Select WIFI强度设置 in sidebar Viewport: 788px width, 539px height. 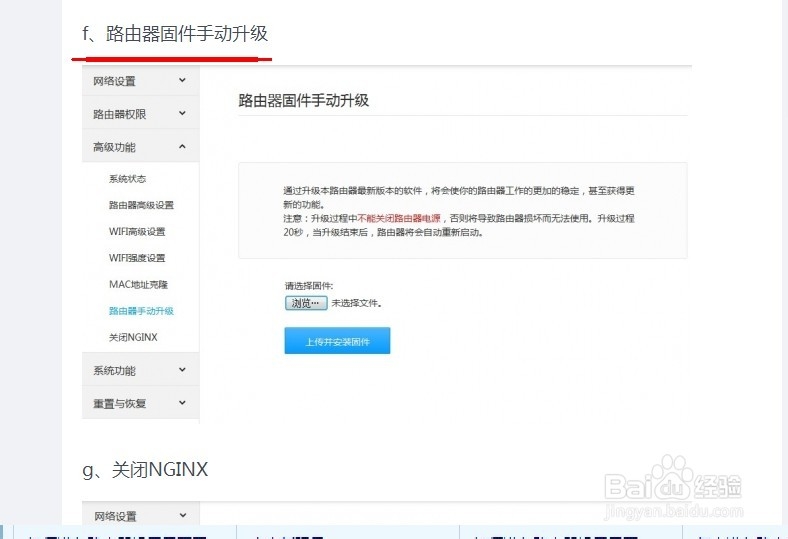(x=137, y=258)
